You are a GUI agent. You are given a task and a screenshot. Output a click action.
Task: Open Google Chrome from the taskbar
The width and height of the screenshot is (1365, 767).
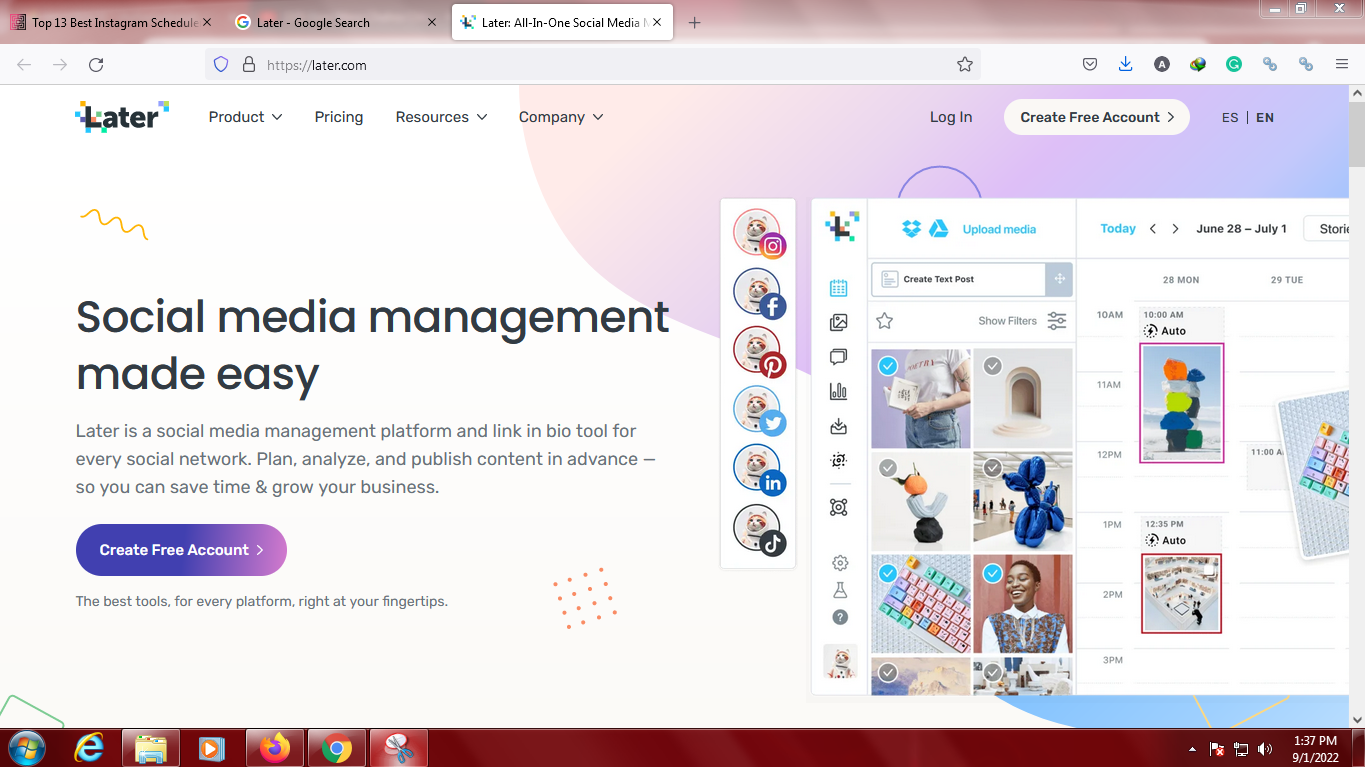point(337,748)
